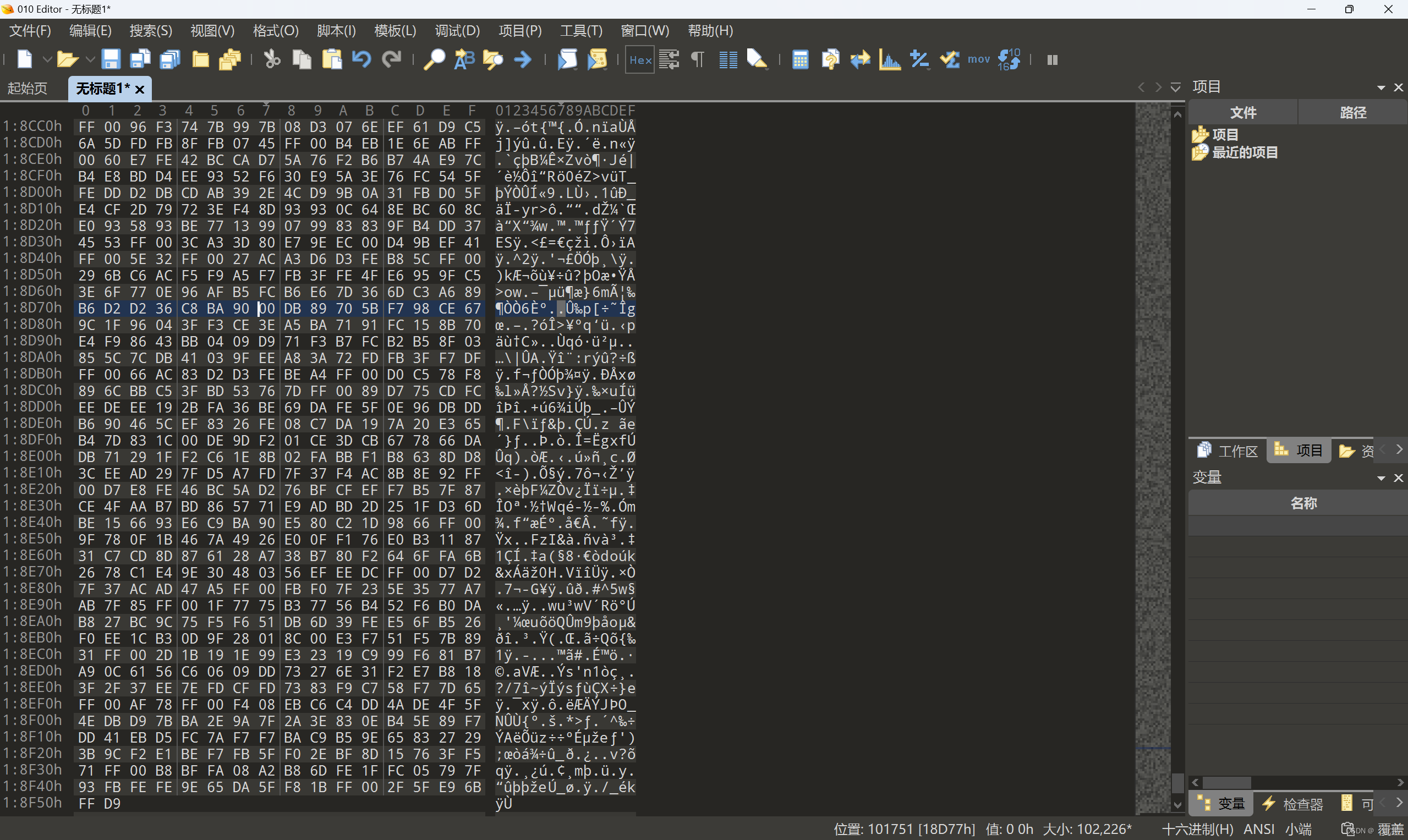Click the Undo icon

[361, 59]
